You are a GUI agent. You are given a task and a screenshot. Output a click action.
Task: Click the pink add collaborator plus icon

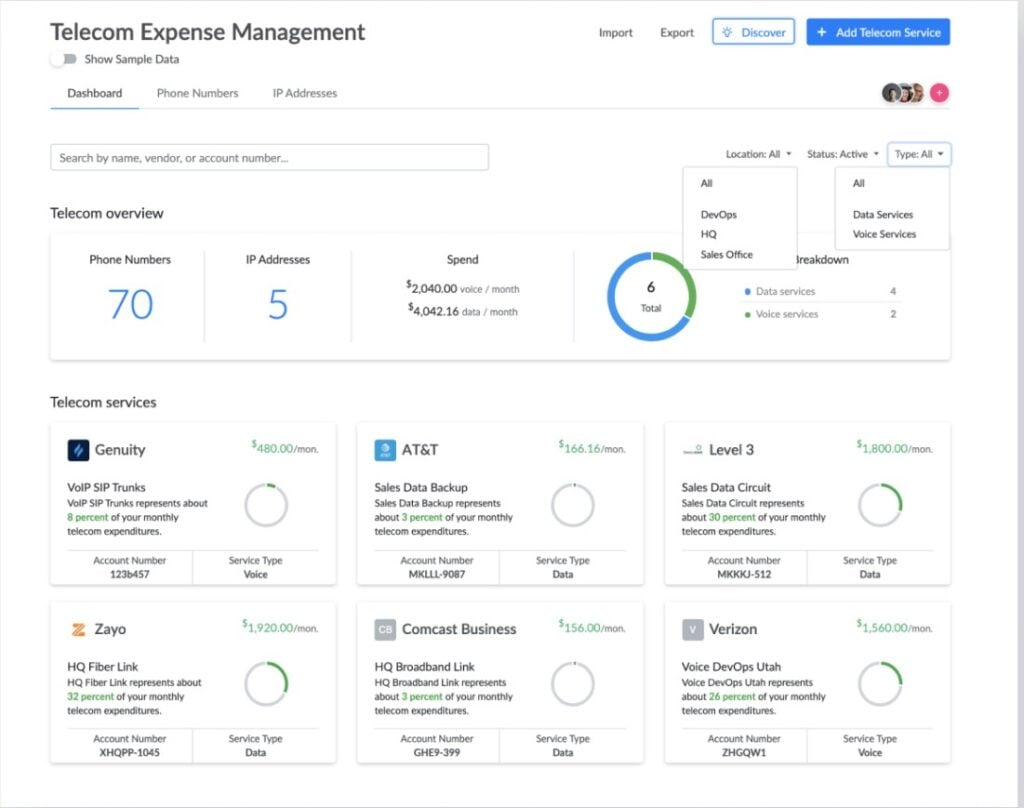939,93
